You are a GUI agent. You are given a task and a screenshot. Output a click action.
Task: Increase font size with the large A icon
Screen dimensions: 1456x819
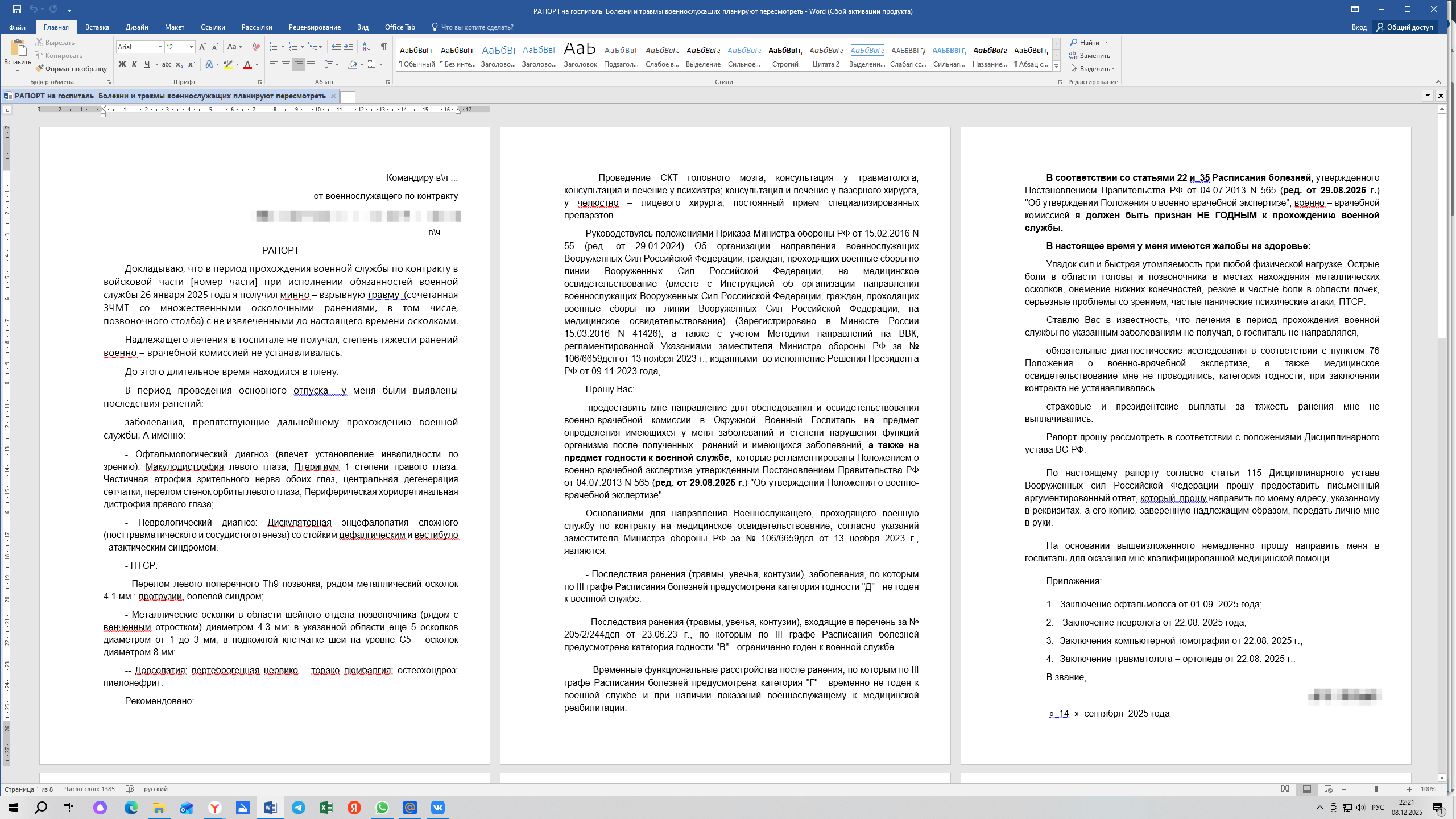coord(202,47)
